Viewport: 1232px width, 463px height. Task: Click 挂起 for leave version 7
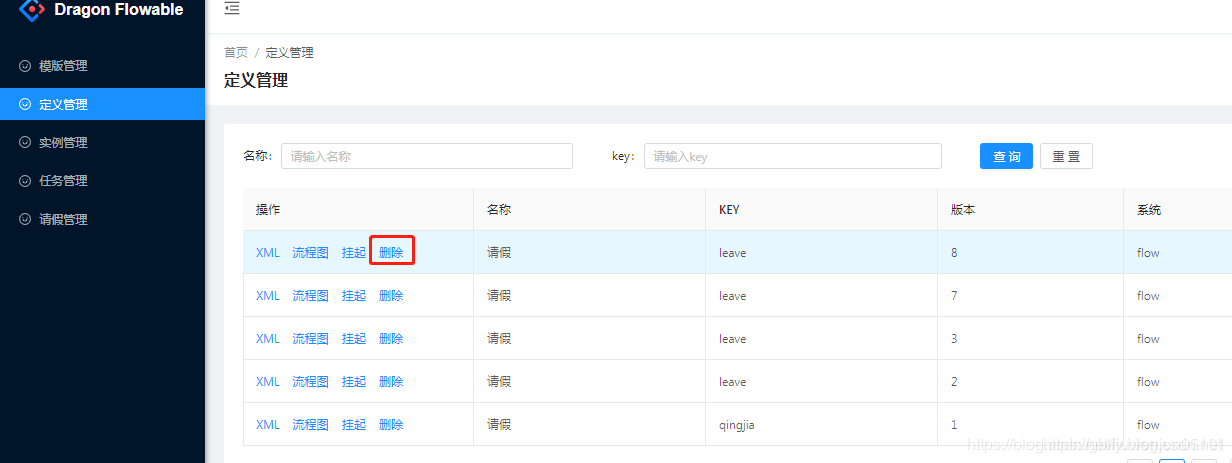354,295
